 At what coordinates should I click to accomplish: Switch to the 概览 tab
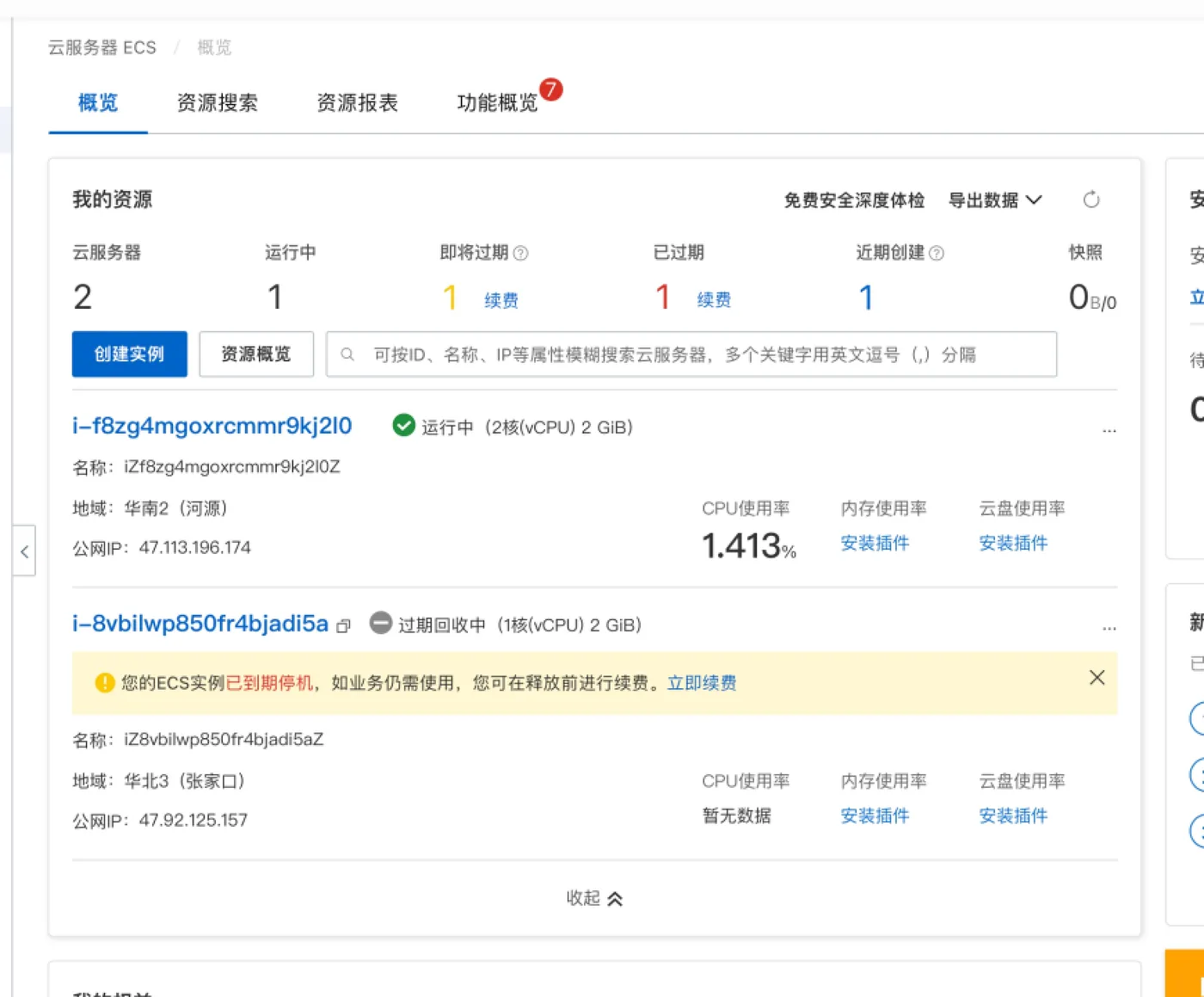point(98,103)
